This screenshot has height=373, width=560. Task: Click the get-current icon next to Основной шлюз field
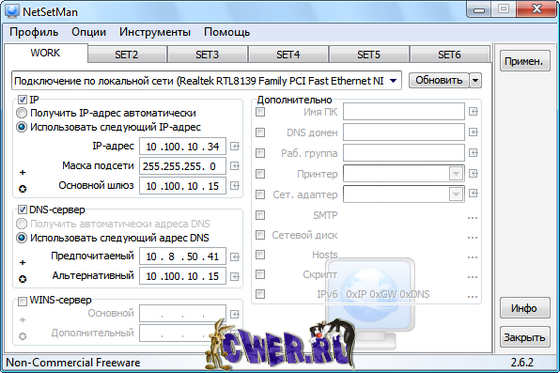point(234,185)
